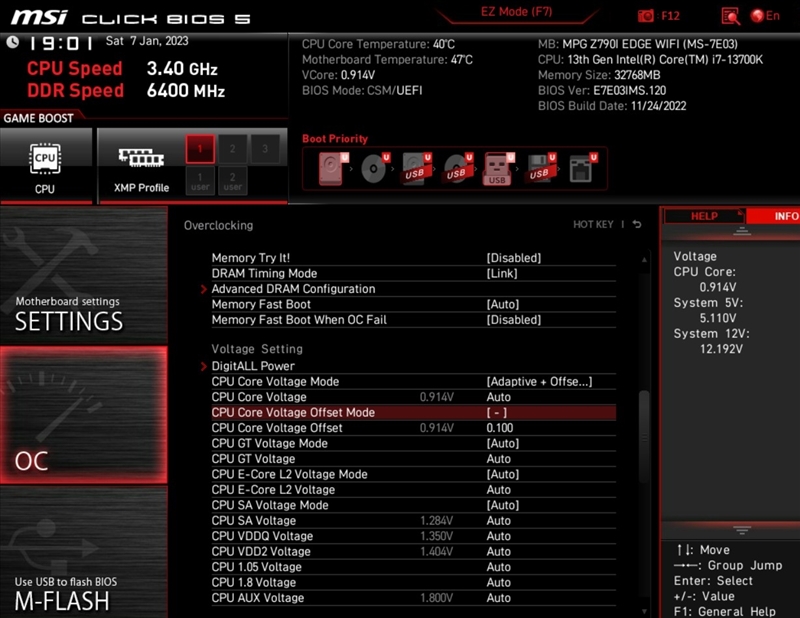Edit the CPU VDD2 Voltage Auto value

[x=498, y=552]
